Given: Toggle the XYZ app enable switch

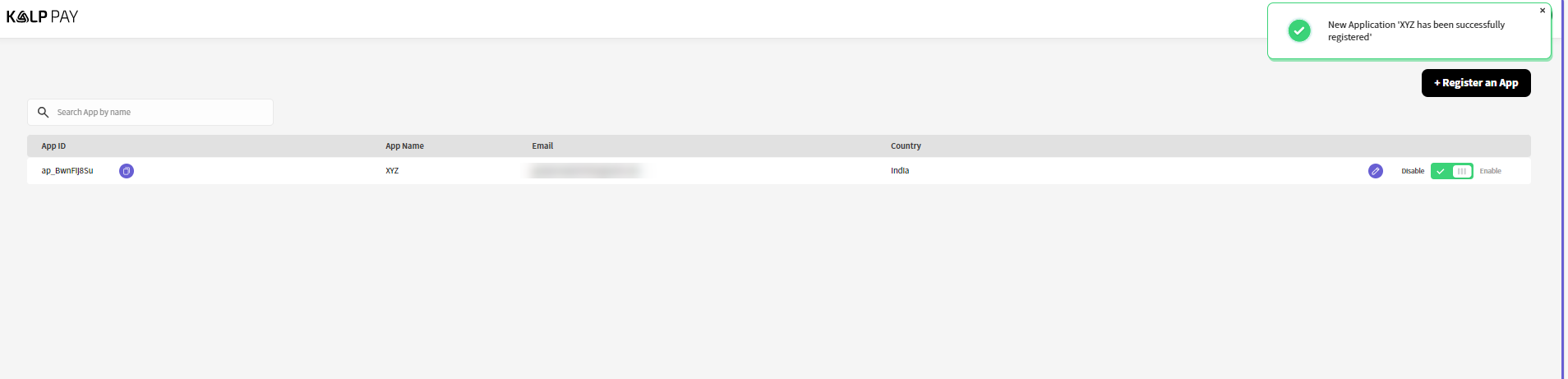Looking at the screenshot, I should (1451, 171).
